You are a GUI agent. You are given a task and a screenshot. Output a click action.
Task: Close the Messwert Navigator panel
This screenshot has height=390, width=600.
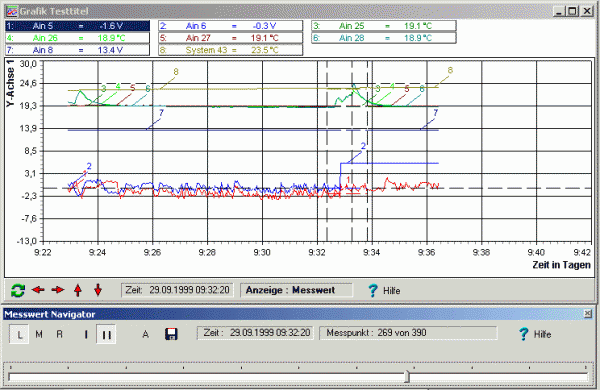[588, 314]
